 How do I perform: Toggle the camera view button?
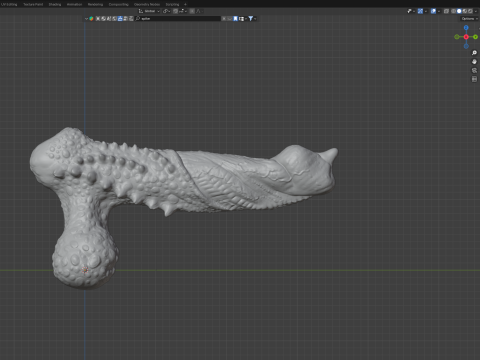pyautogui.click(x=474, y=70)
